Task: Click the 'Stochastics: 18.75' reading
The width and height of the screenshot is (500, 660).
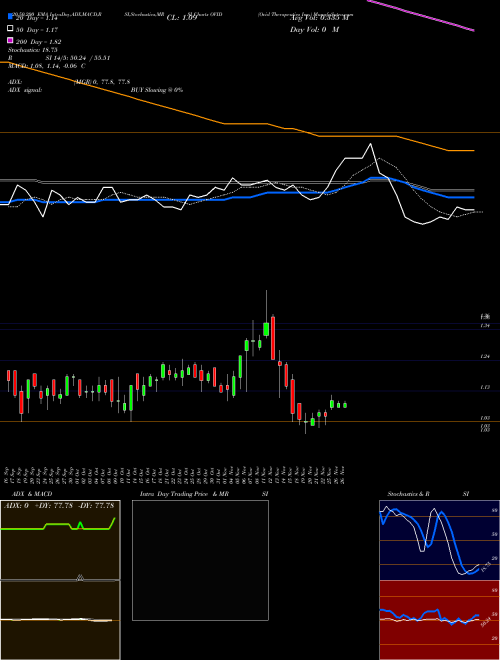Action: tap(33, 50)
